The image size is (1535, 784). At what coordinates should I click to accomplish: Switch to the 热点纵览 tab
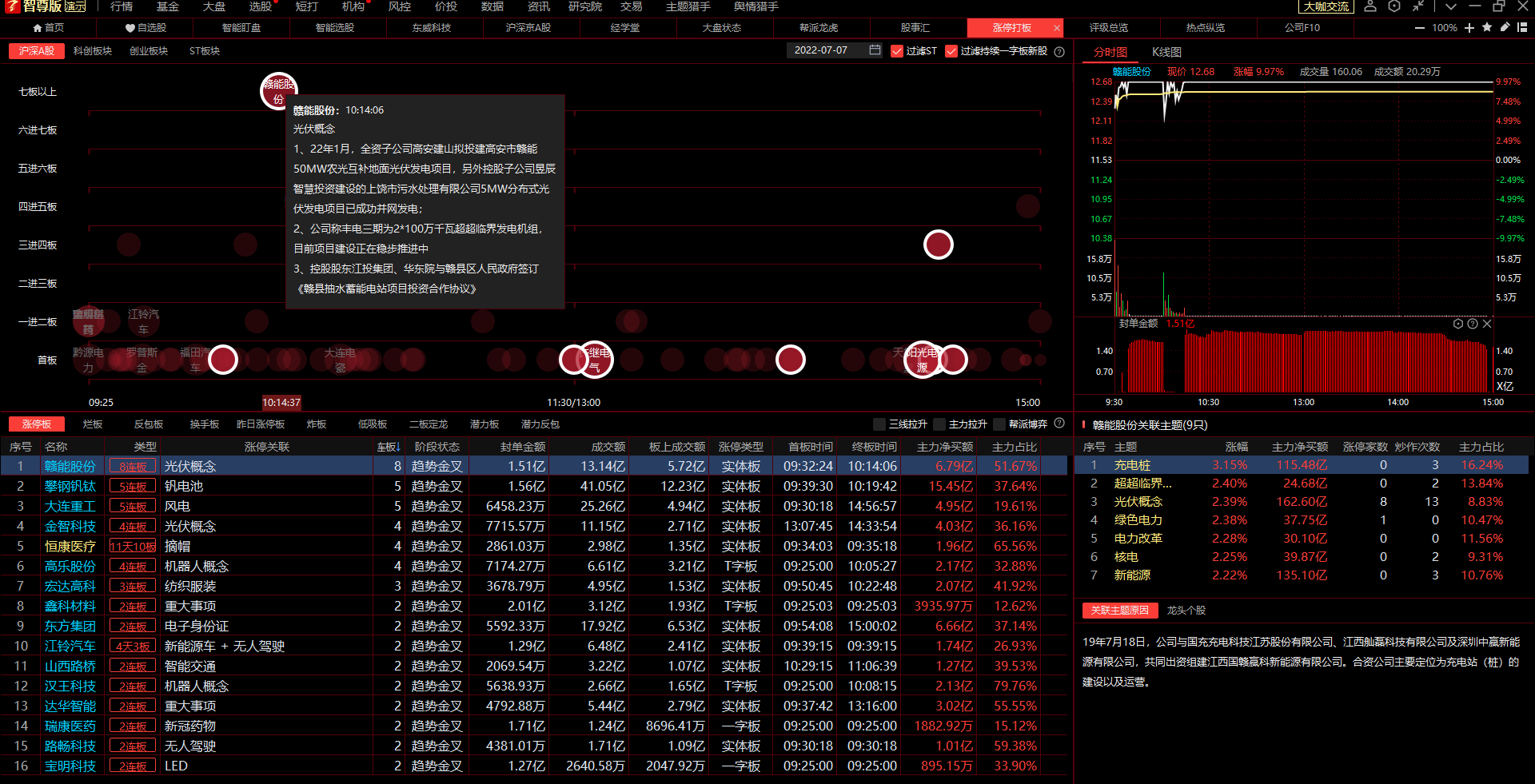(x=1205, y=28)
